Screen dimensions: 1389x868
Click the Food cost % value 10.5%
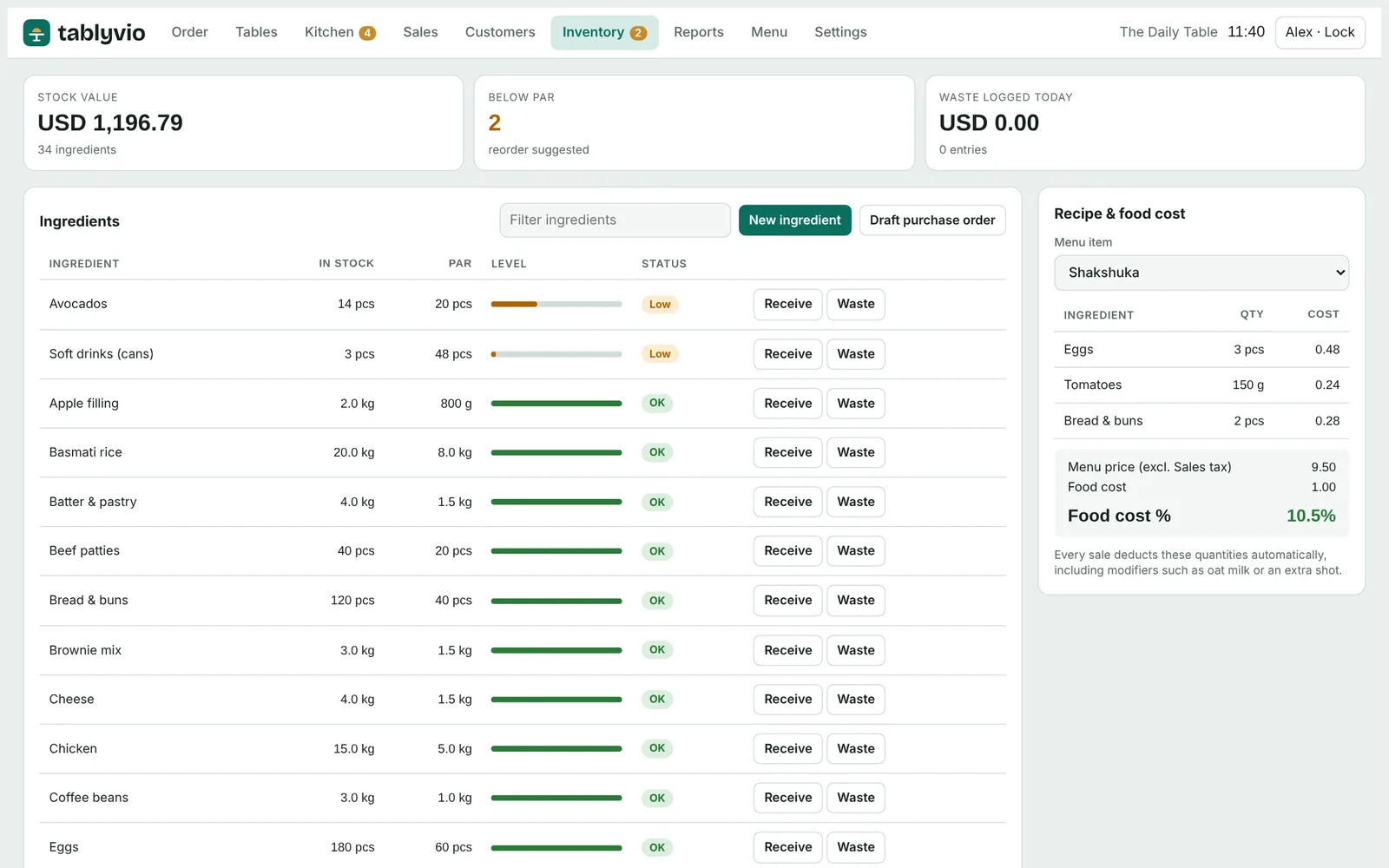(x=1311, y=516)
